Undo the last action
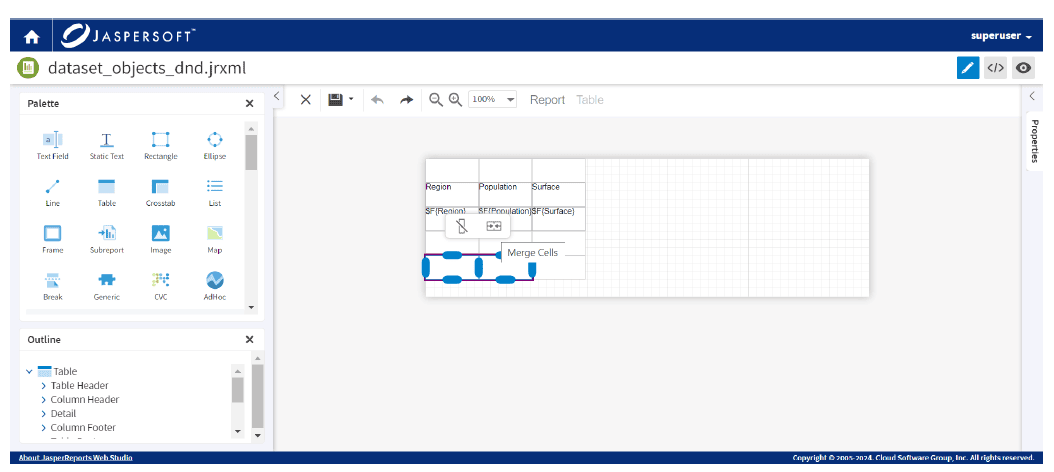The width and height of the screenshot is (1054, 472). click(x=378, y=100)
